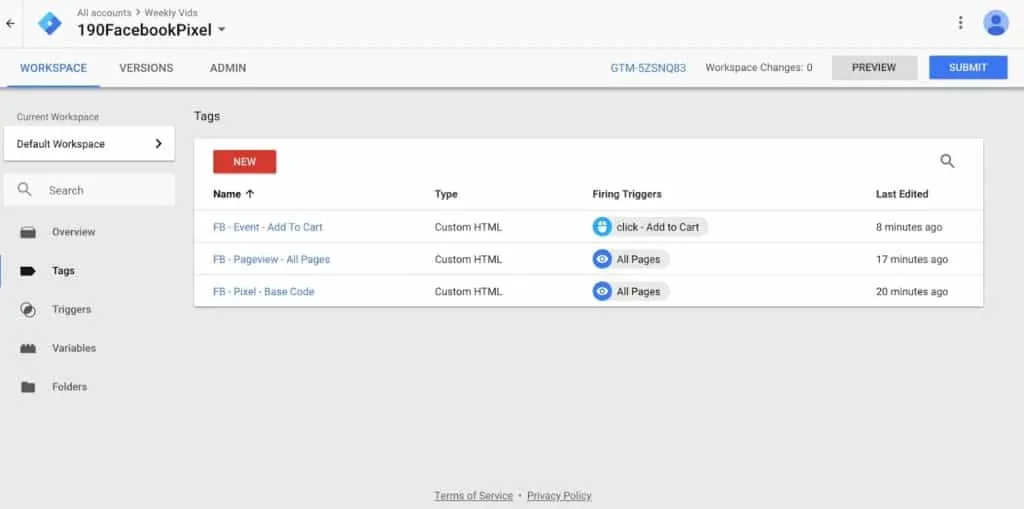Click the Weekly Vids breadcrumb

171,12
